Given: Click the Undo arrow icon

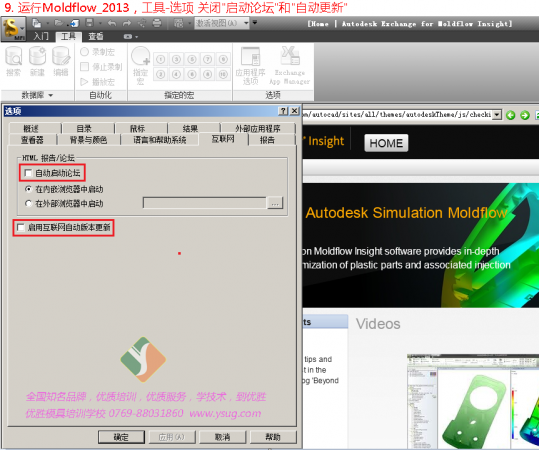Looking at the screenshot, I should click(x=112, y=23).
